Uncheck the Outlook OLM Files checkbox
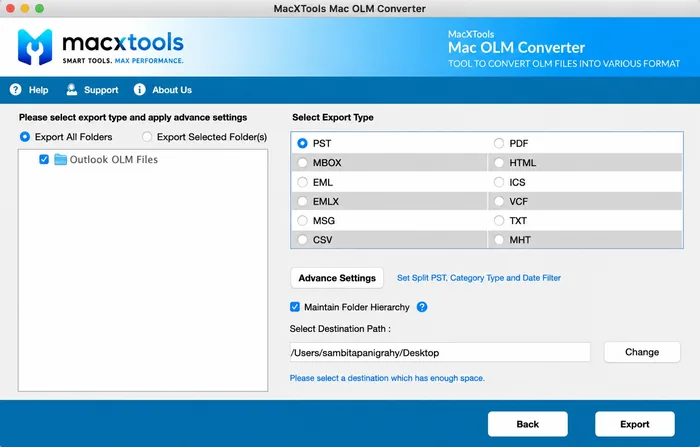700x447 pixels. pos(44,159)
